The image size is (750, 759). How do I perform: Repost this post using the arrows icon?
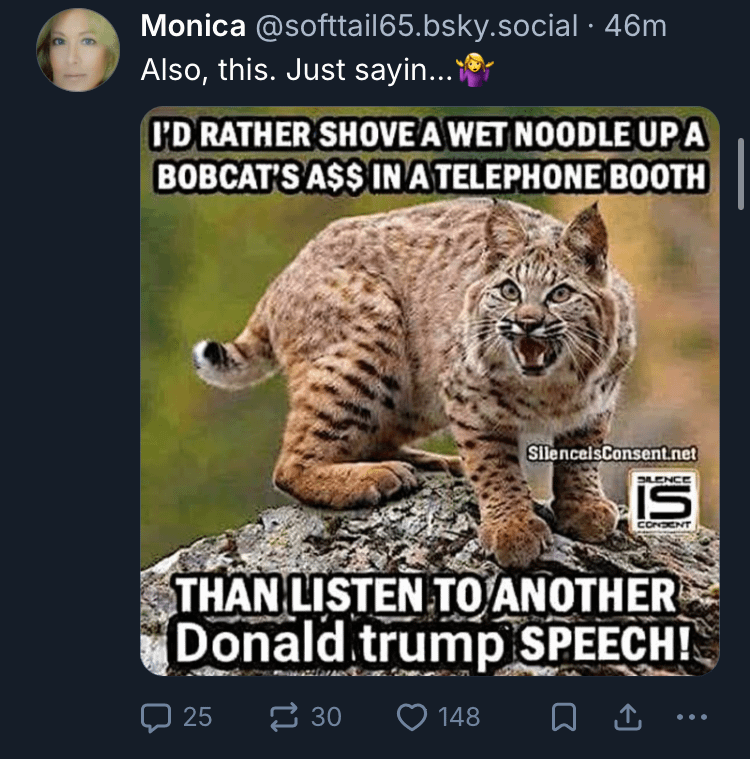[283, 716]
